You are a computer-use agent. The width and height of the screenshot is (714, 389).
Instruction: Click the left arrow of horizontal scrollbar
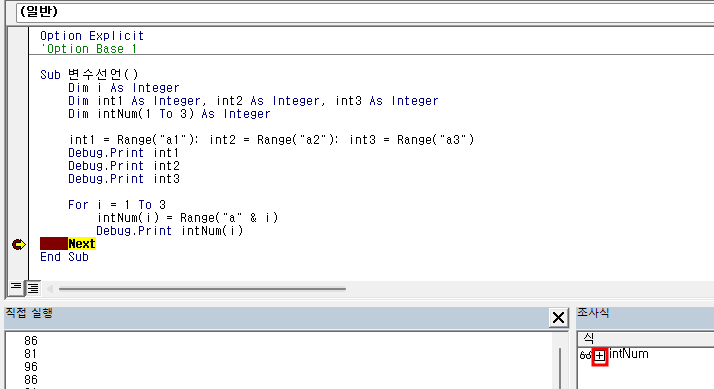pyautogui.click(x=50, y=288)
